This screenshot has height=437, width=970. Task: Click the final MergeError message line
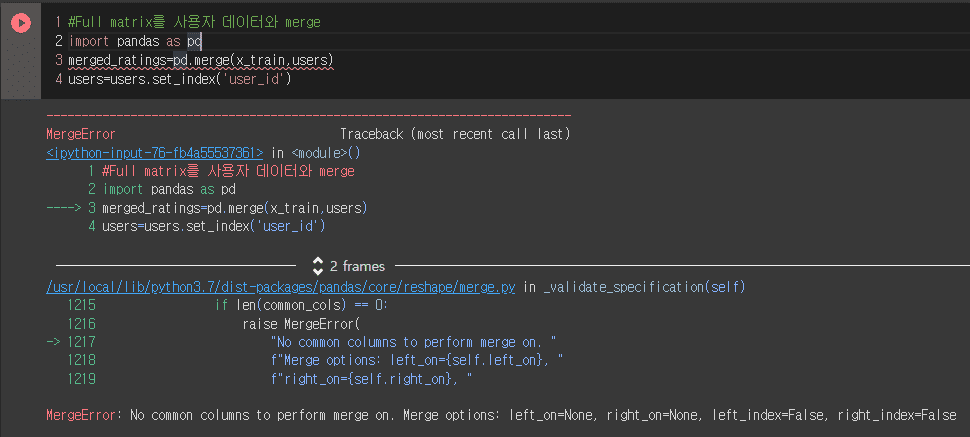tap(501, 415)
